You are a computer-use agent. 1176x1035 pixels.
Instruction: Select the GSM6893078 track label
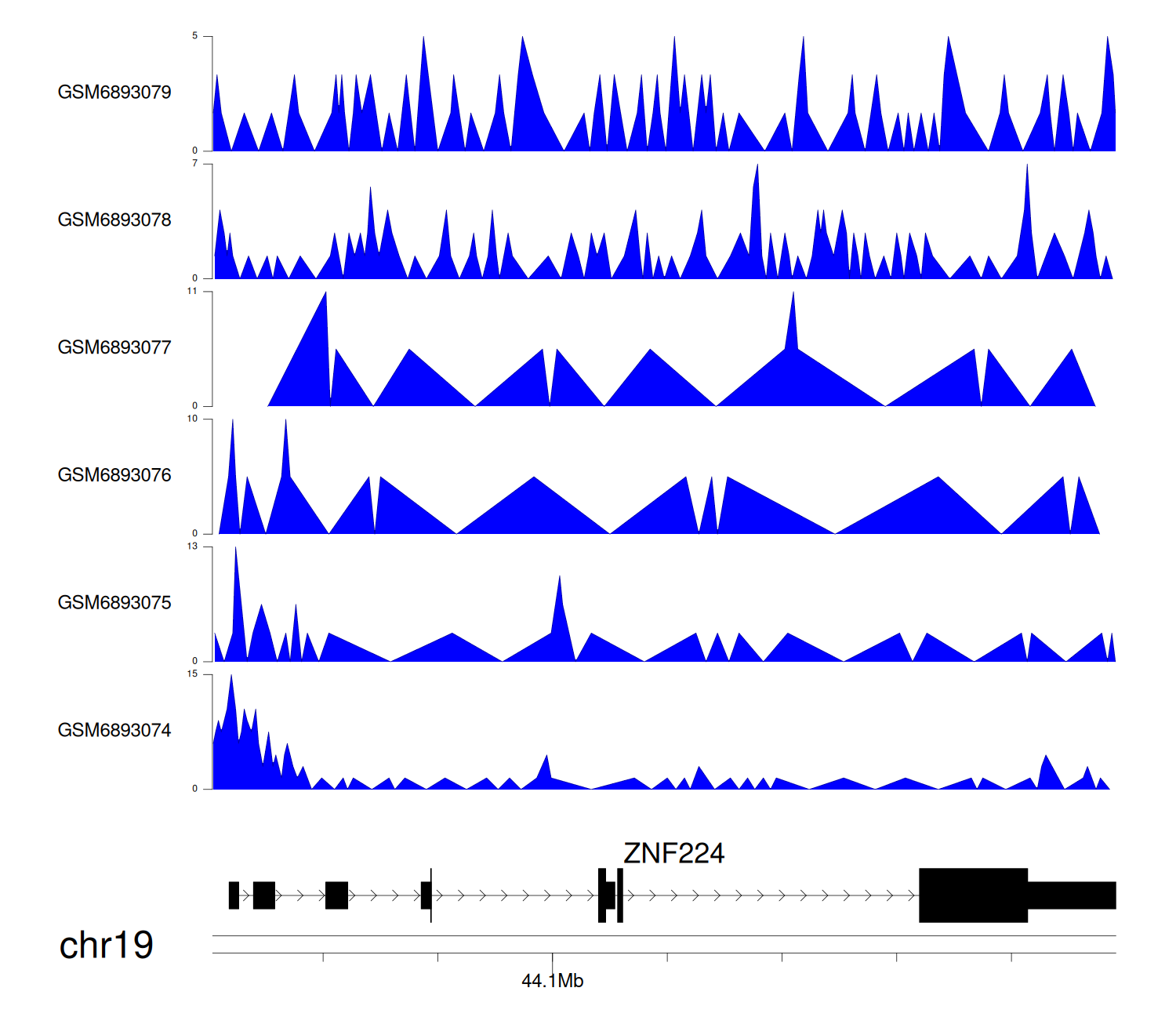pyautogui.click(x=114, y=220)
